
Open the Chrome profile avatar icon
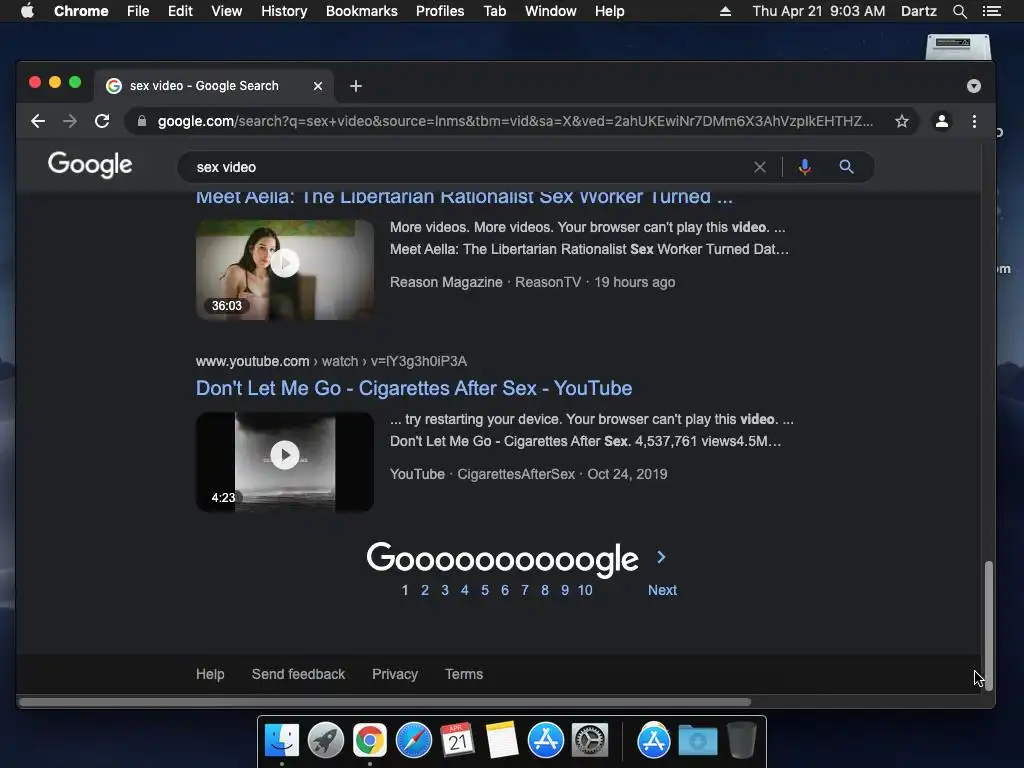(942, 121)
